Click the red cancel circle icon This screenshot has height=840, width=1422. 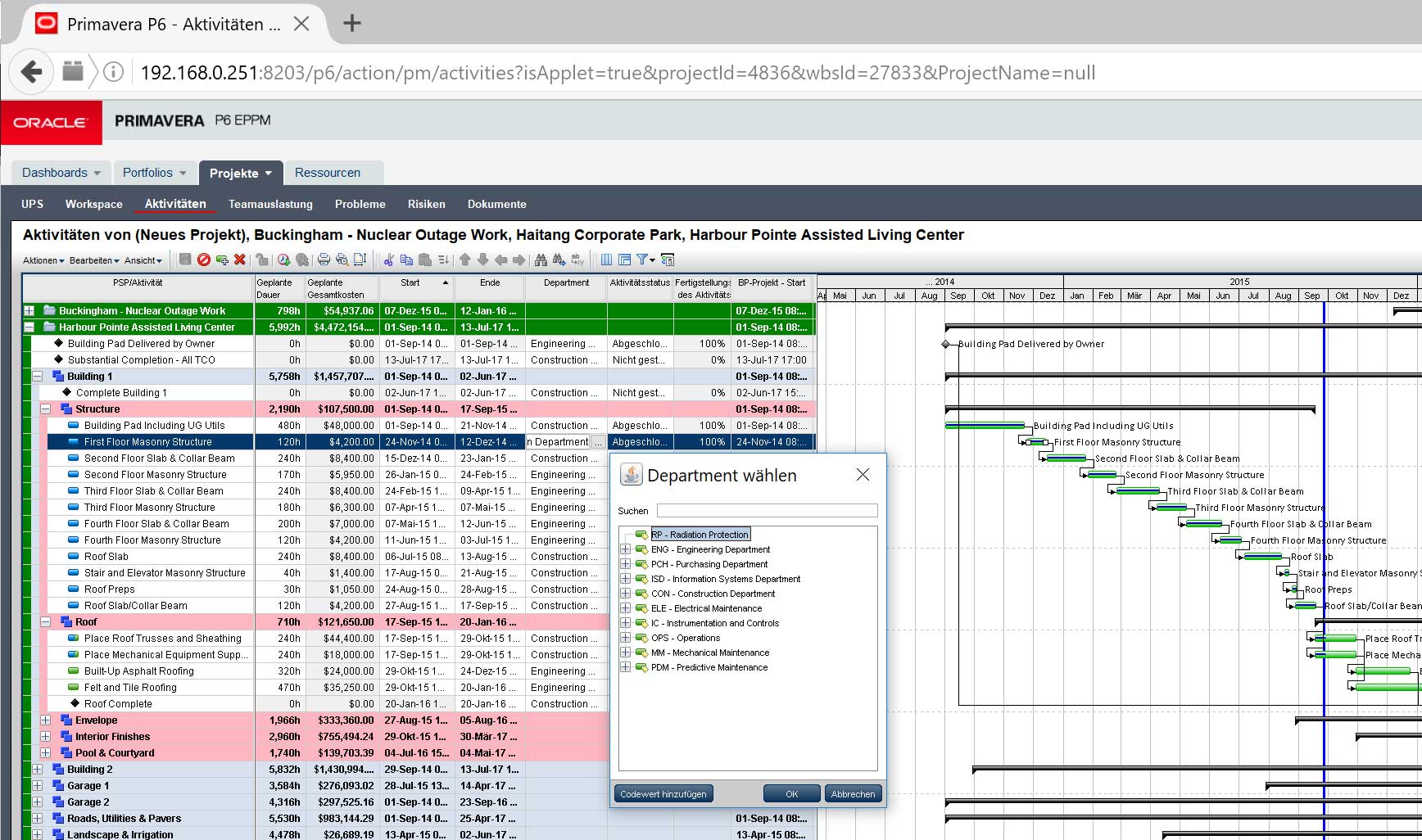coord(204,260)
